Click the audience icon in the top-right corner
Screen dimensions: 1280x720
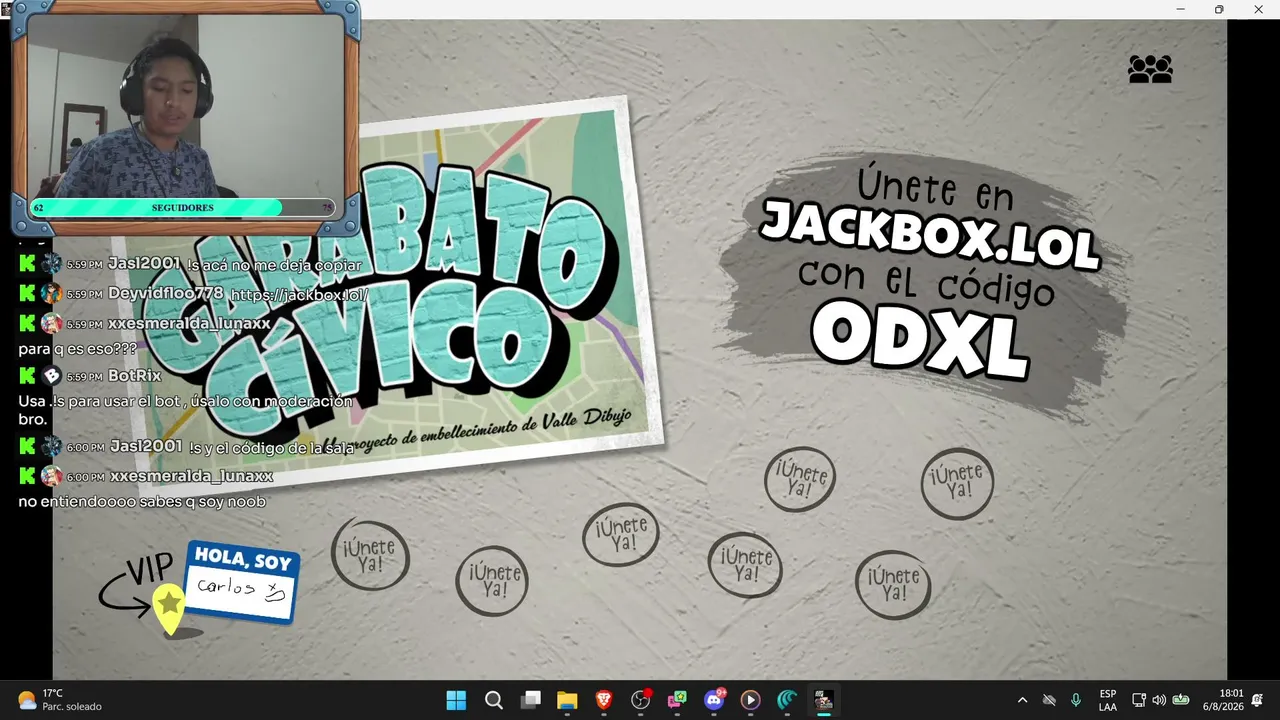pos(1150,69)
